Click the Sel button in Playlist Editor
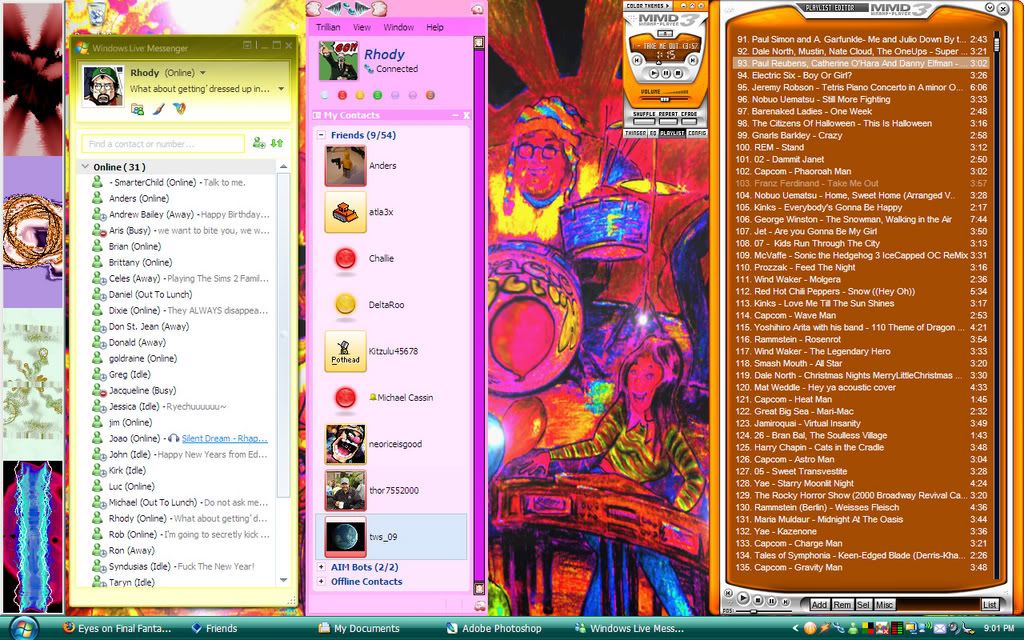Image resolution: width=1024 pixels, height=640 pixels. point(863,605)
